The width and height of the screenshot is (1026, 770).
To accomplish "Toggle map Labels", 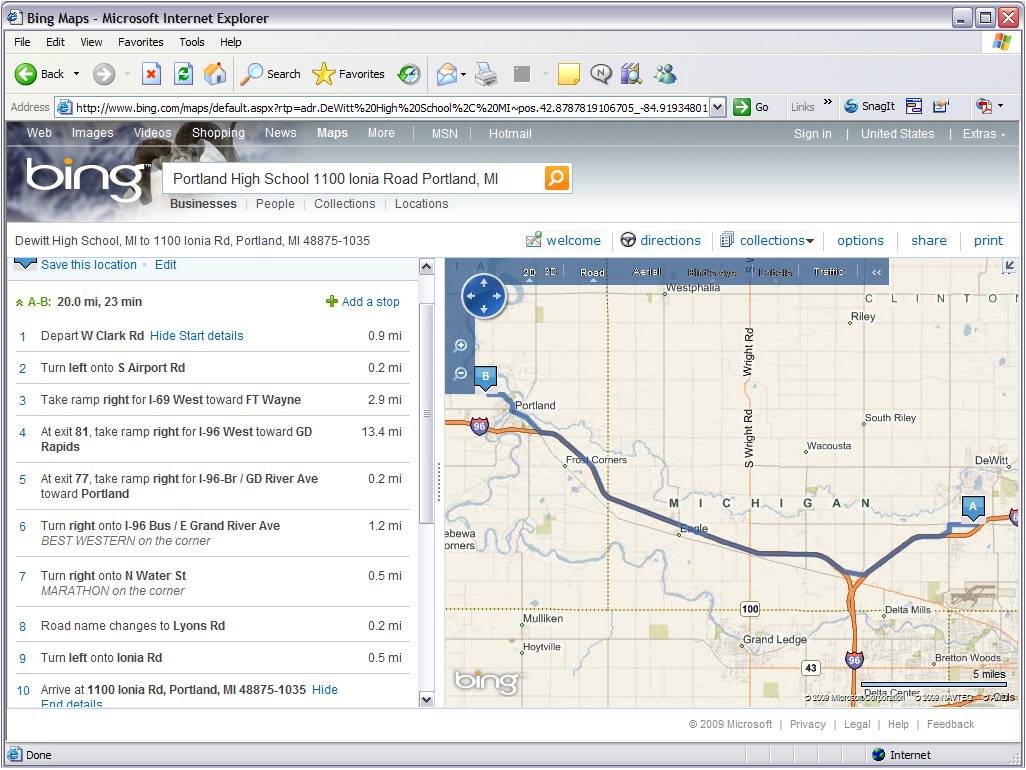I will point(775,272).
